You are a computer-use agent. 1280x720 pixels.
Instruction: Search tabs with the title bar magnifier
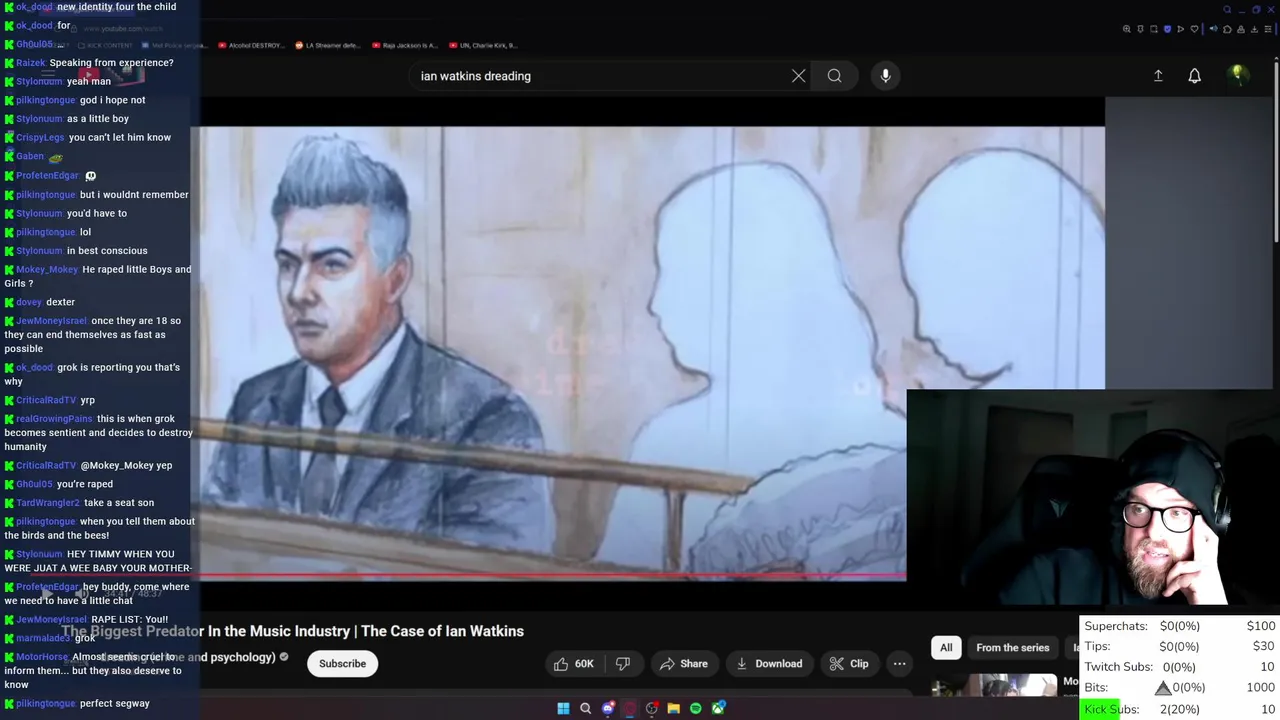click(x=1227, y=10)
